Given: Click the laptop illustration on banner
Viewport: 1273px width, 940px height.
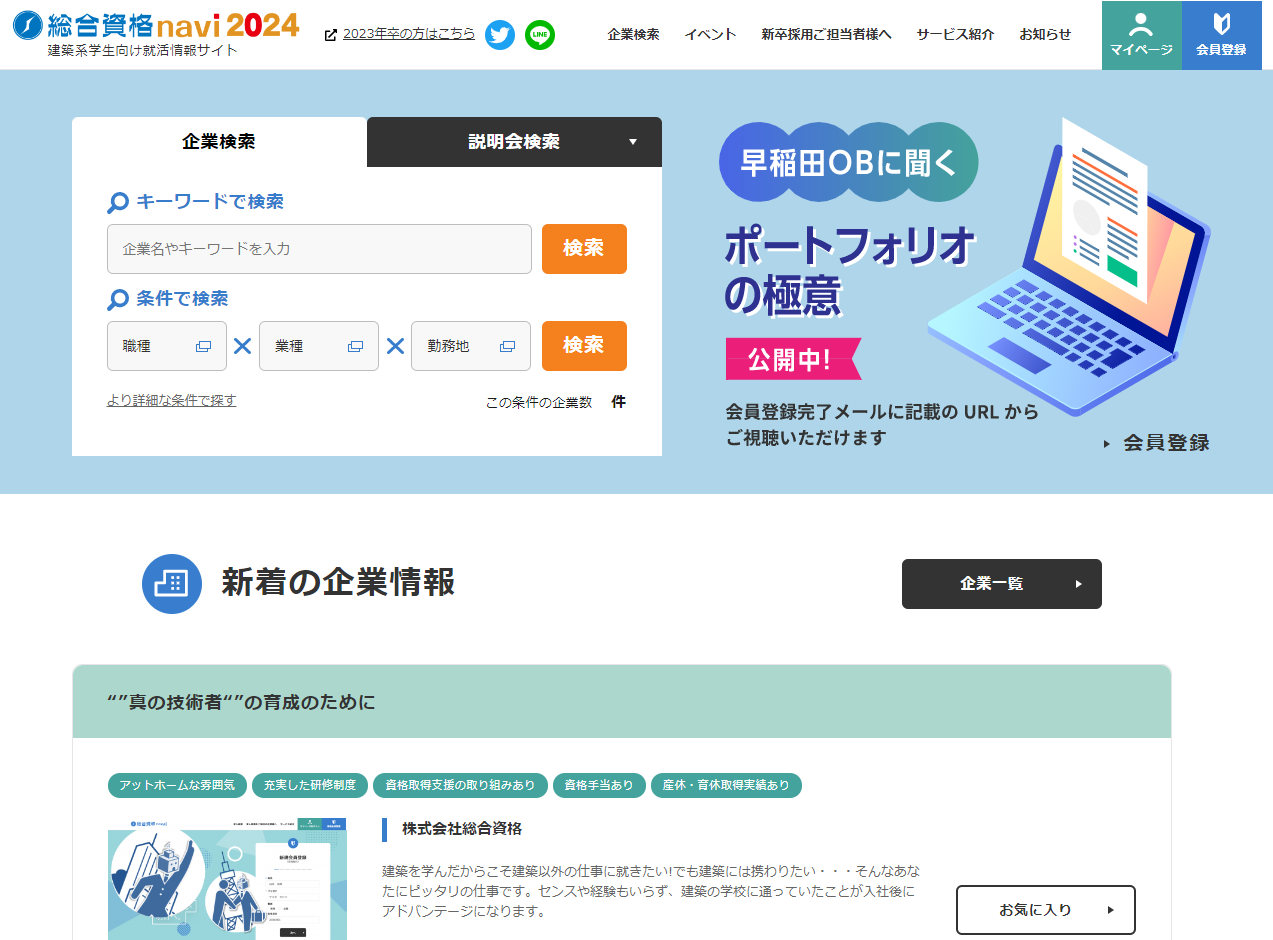Looking at the screenshot, I should tap(1070, 265).
